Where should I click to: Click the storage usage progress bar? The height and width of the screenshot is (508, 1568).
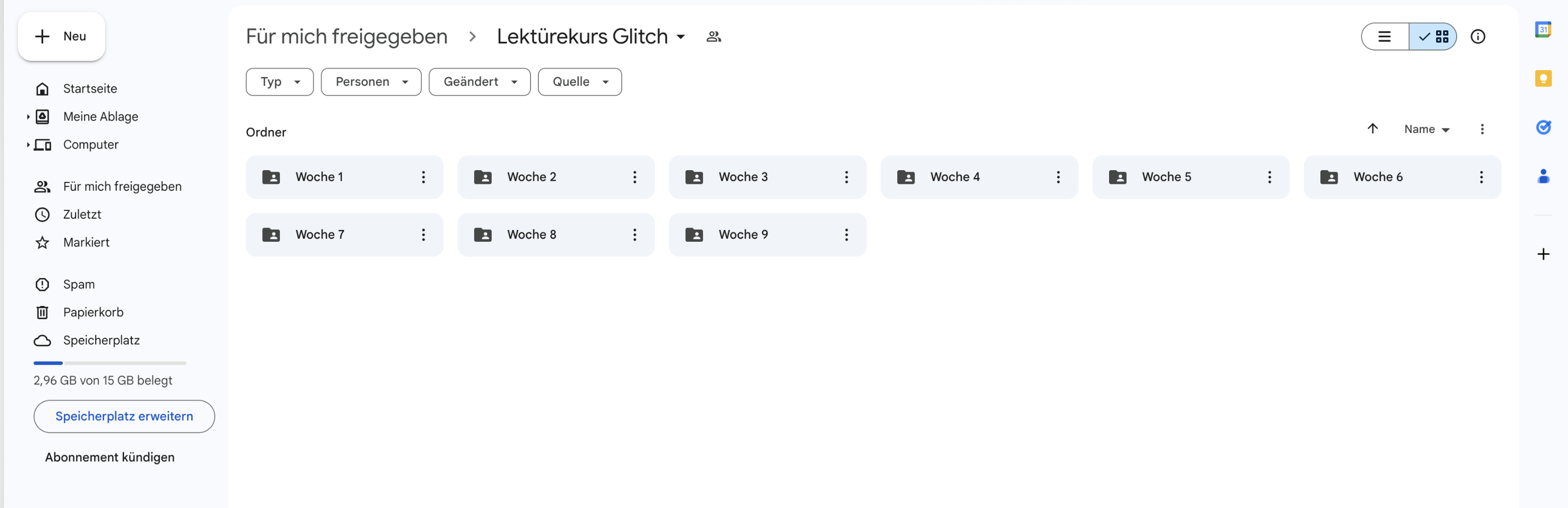click(109, 362)
